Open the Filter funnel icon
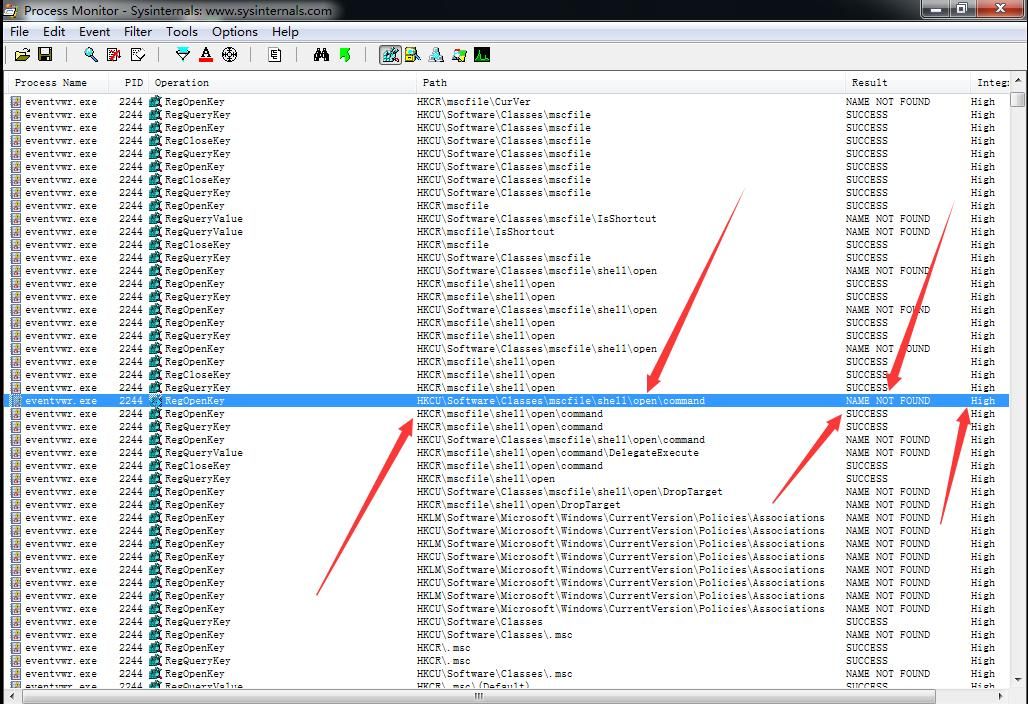 click(x=183, y=55)
